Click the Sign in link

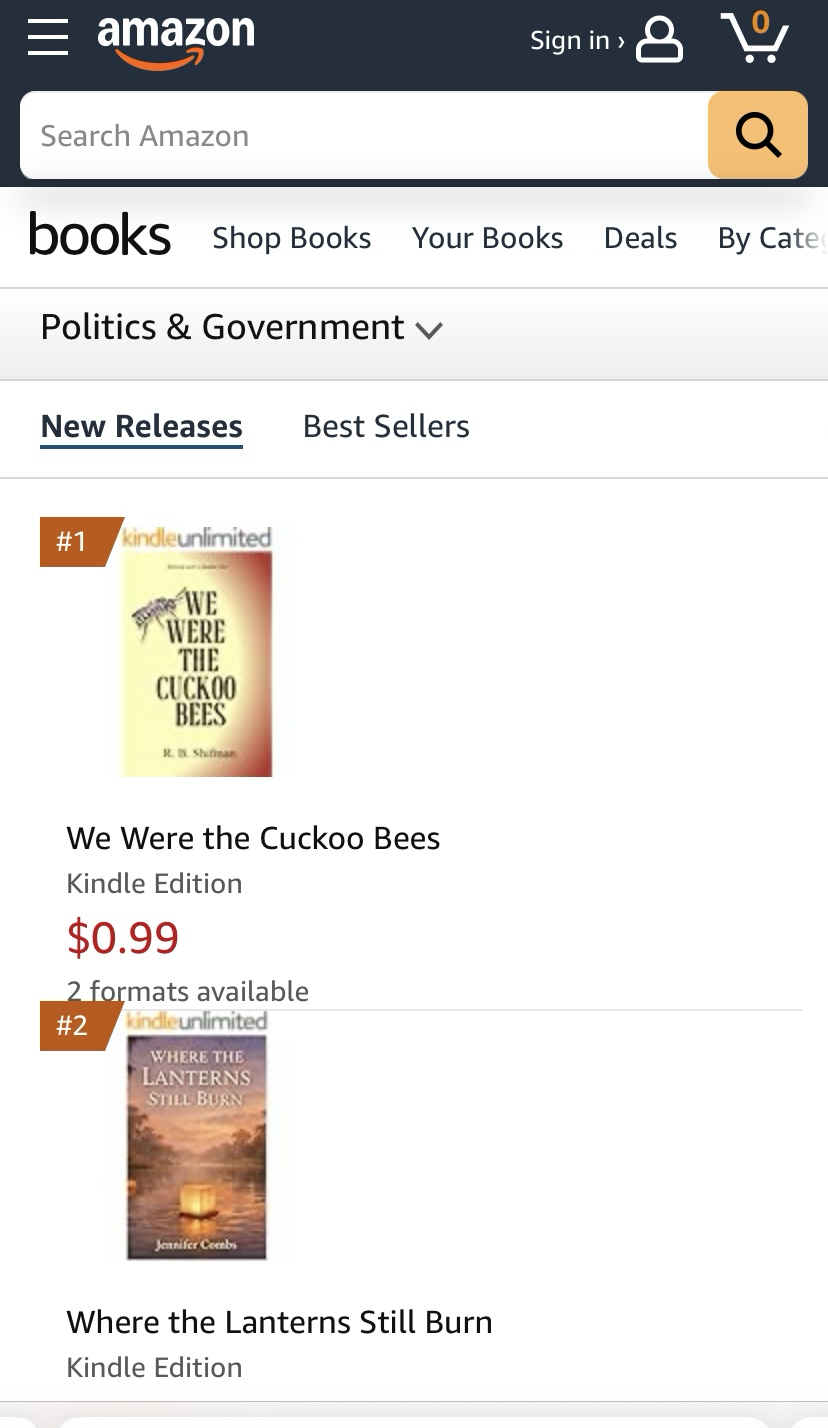576,40
